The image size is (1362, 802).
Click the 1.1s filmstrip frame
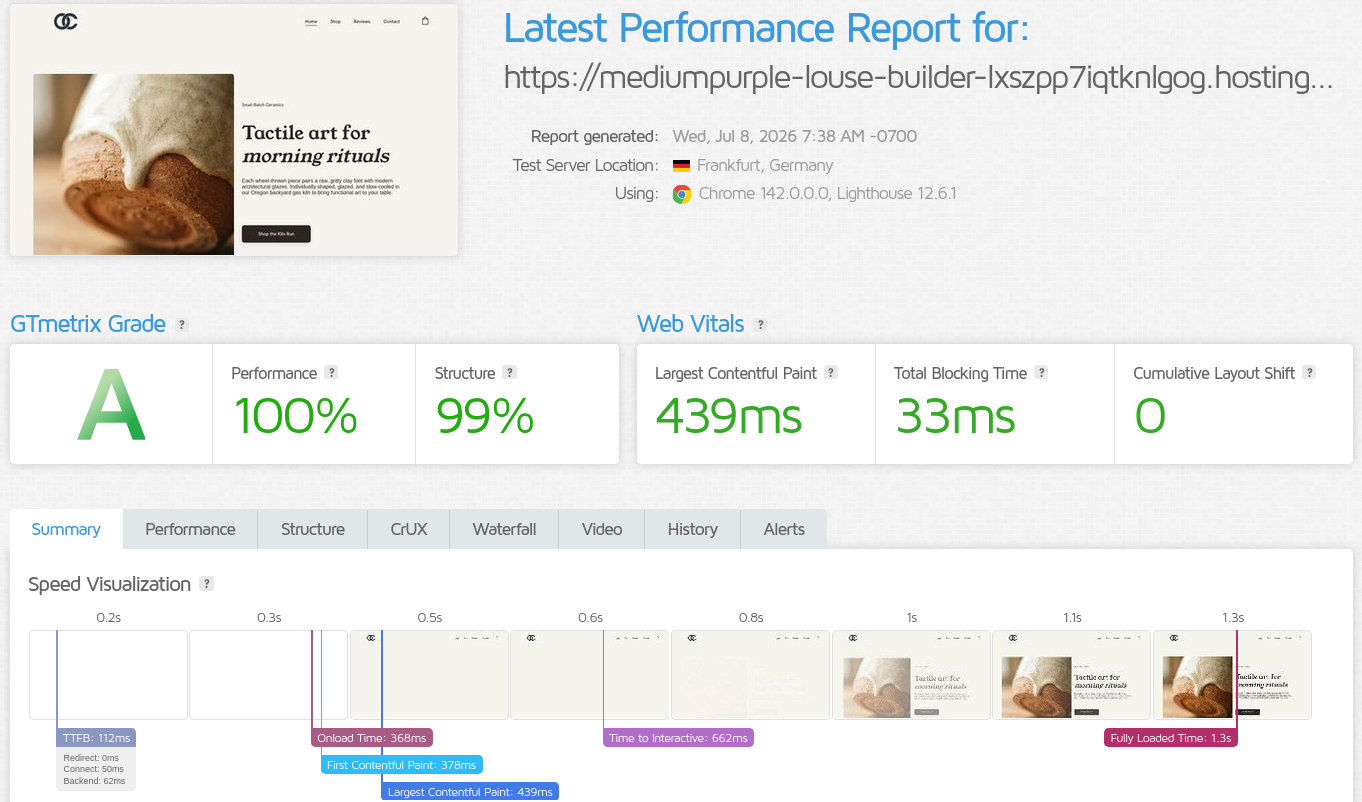click(1072, 675)
